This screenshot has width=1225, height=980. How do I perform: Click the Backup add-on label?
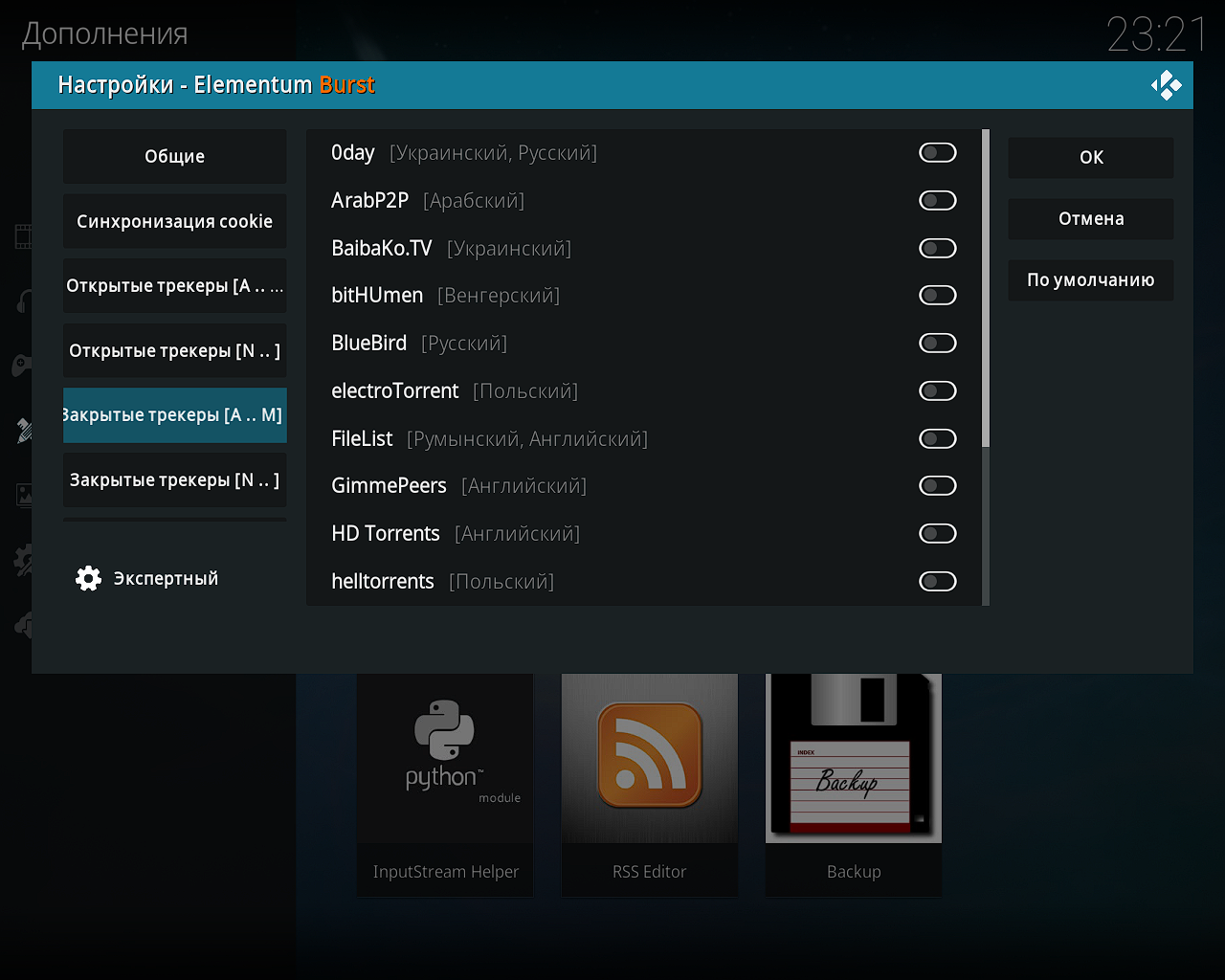(x=854, y=872)
